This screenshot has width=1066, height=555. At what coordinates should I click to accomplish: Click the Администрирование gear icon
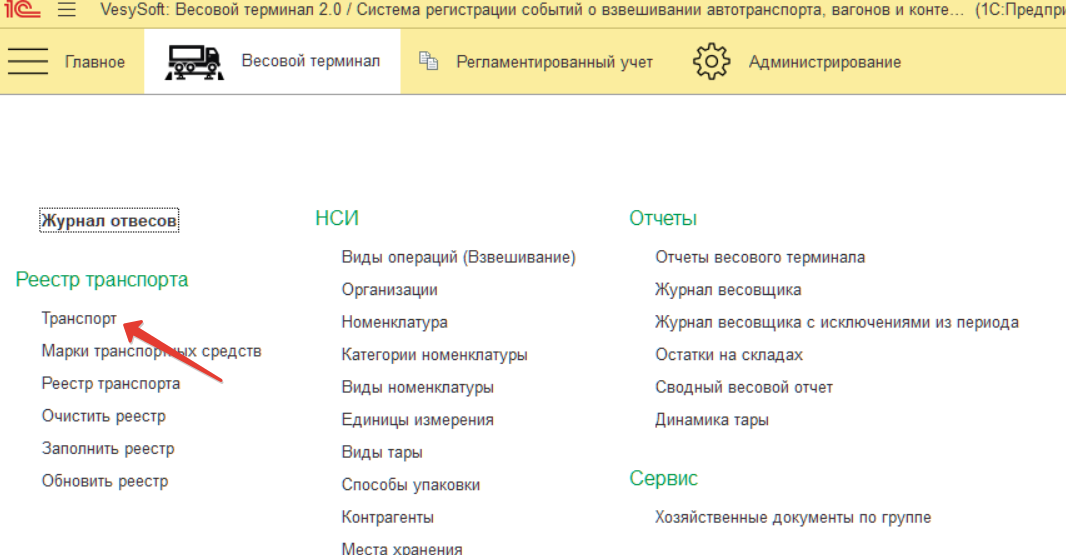(710, 62)
